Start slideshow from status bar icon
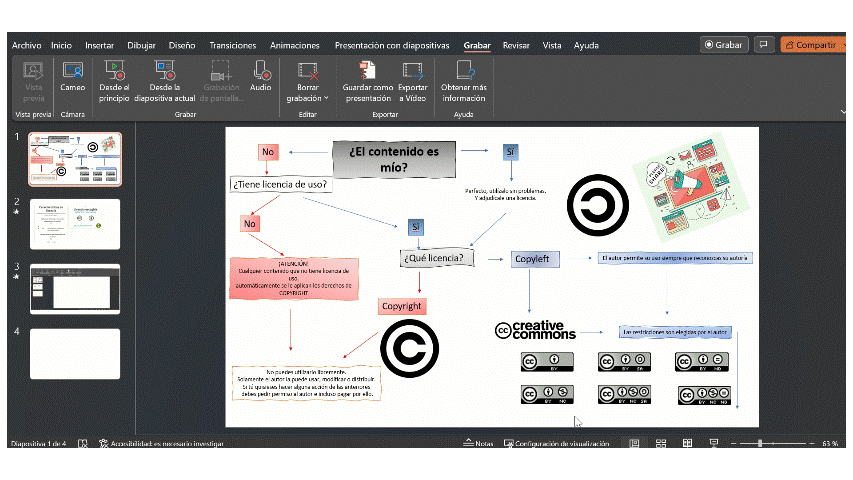The image size is (853, 480). point(714,444)
